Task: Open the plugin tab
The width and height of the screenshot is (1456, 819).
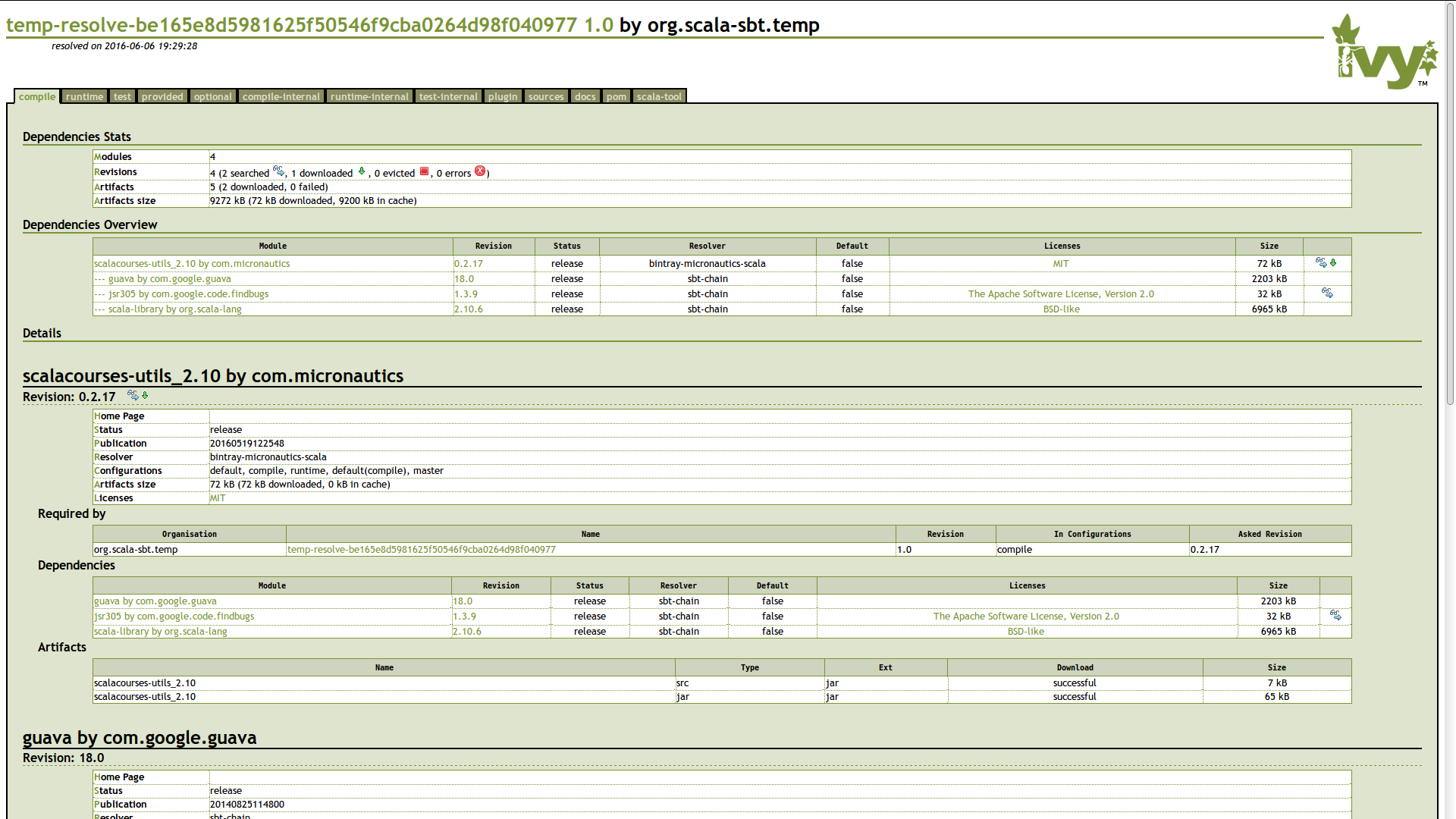Action: point(503,96)
